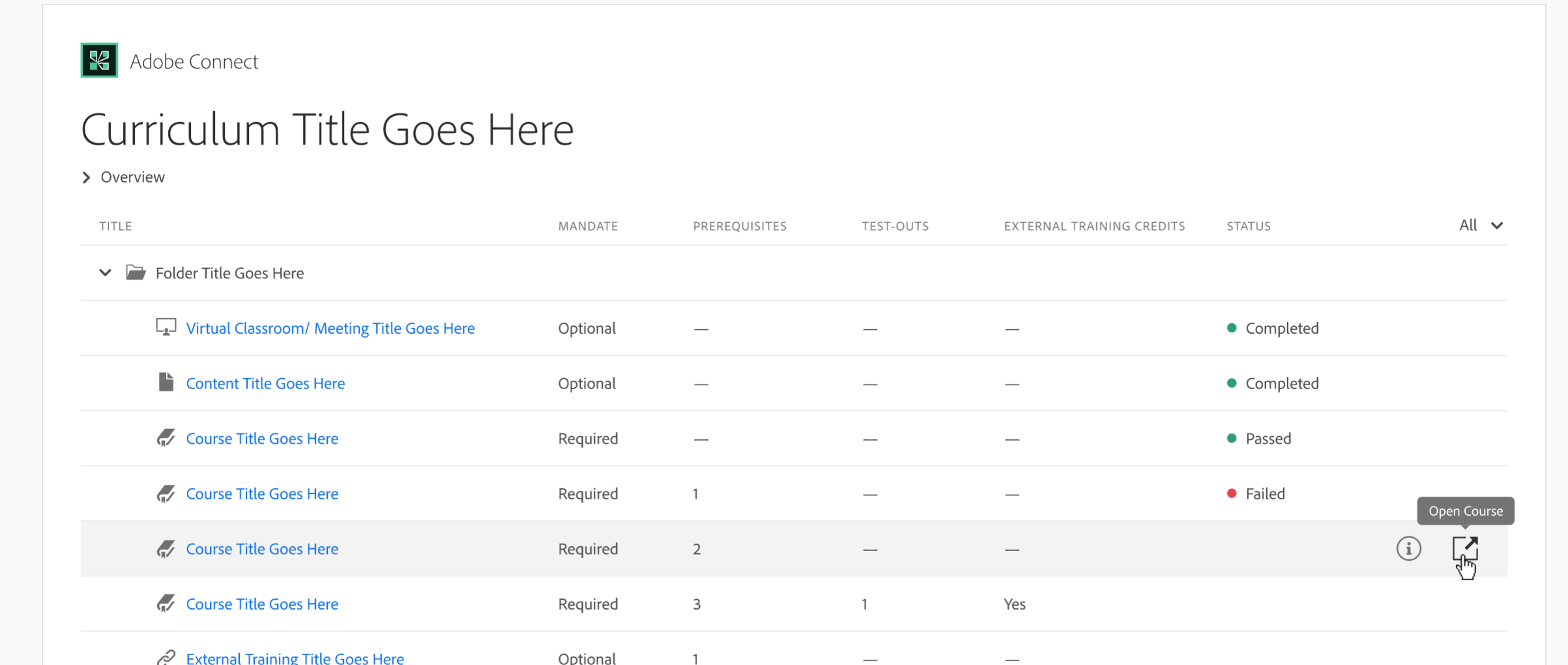1568x665 pixels.
Task: Click the course icon in Failed row
Action: click(166, 493)
